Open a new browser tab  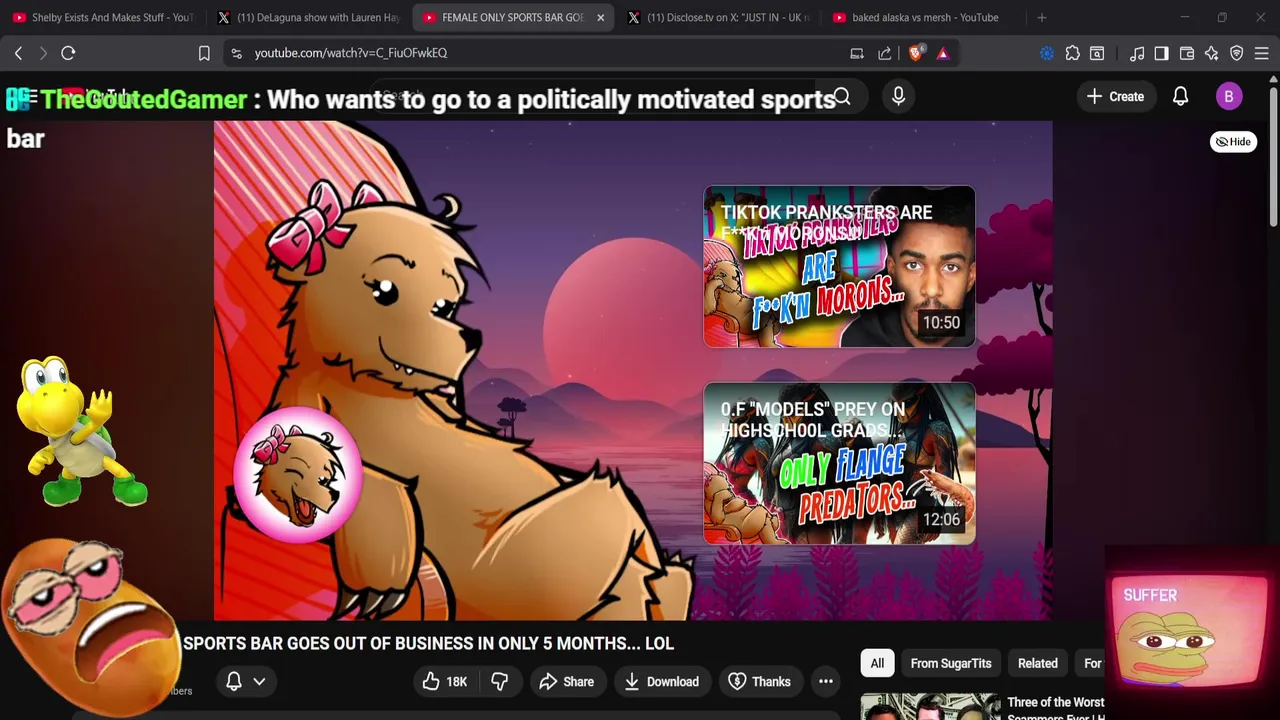click(x=1041, y=17)
